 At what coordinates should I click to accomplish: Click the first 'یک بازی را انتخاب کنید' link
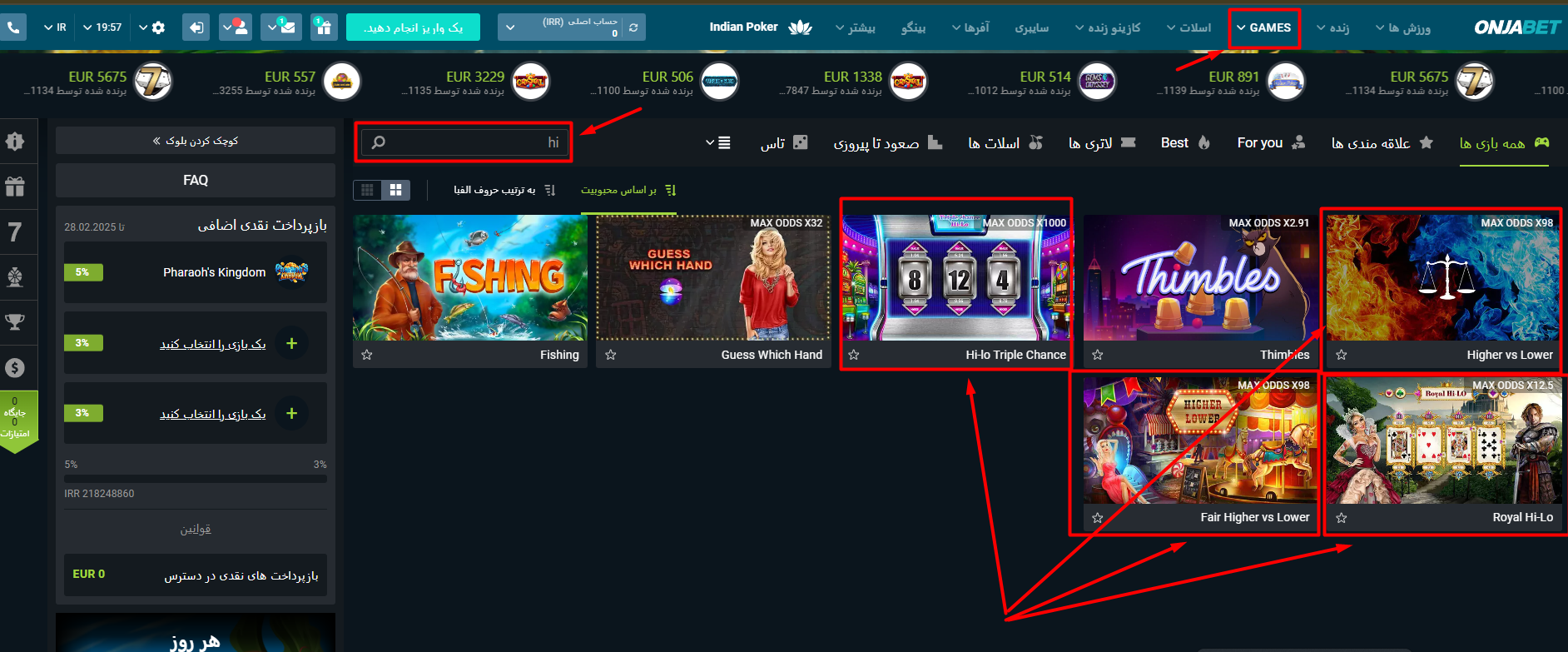(x=213, y=344)
